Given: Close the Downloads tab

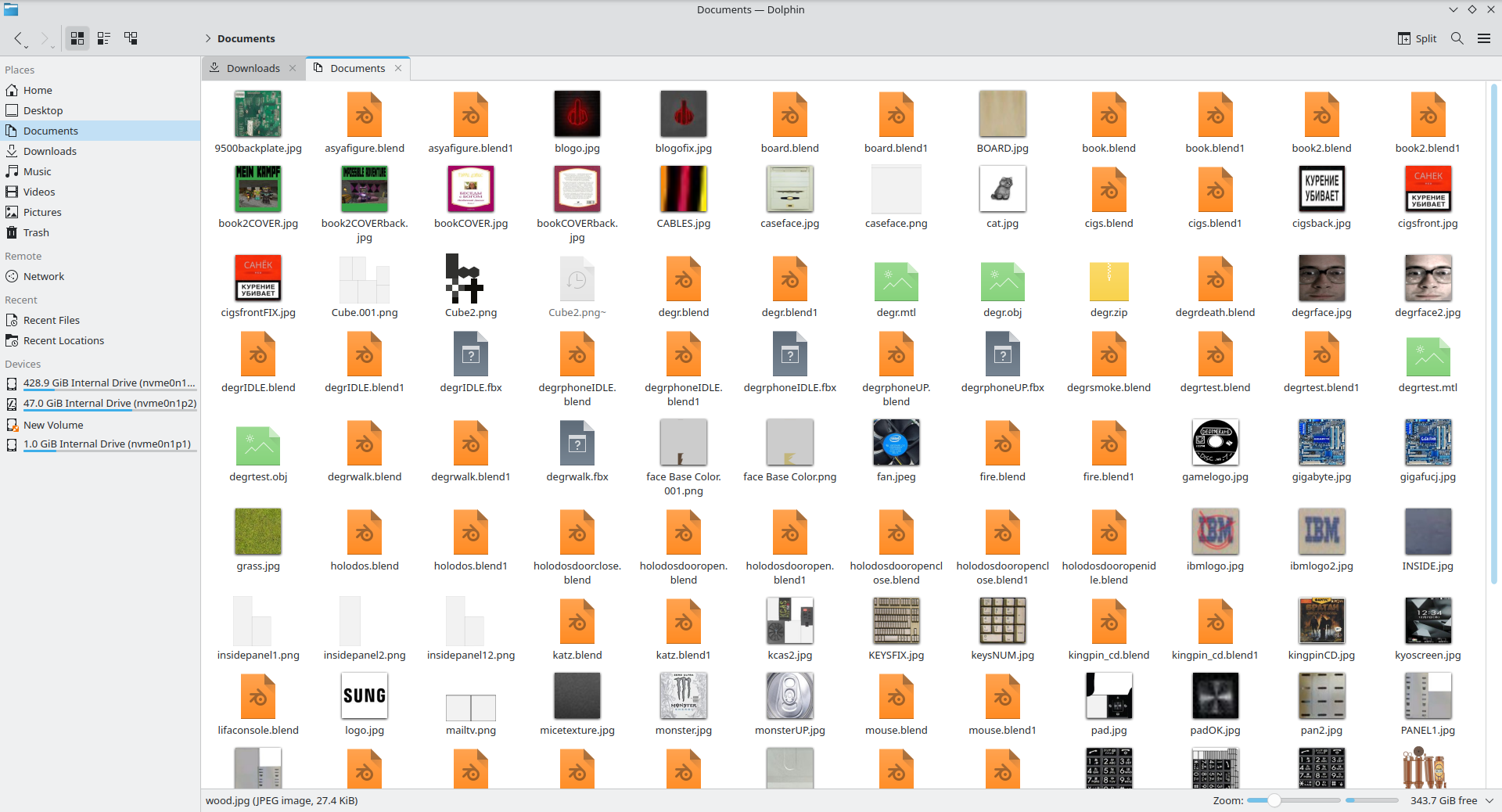Looking at the screenshot, I should 293,68.
